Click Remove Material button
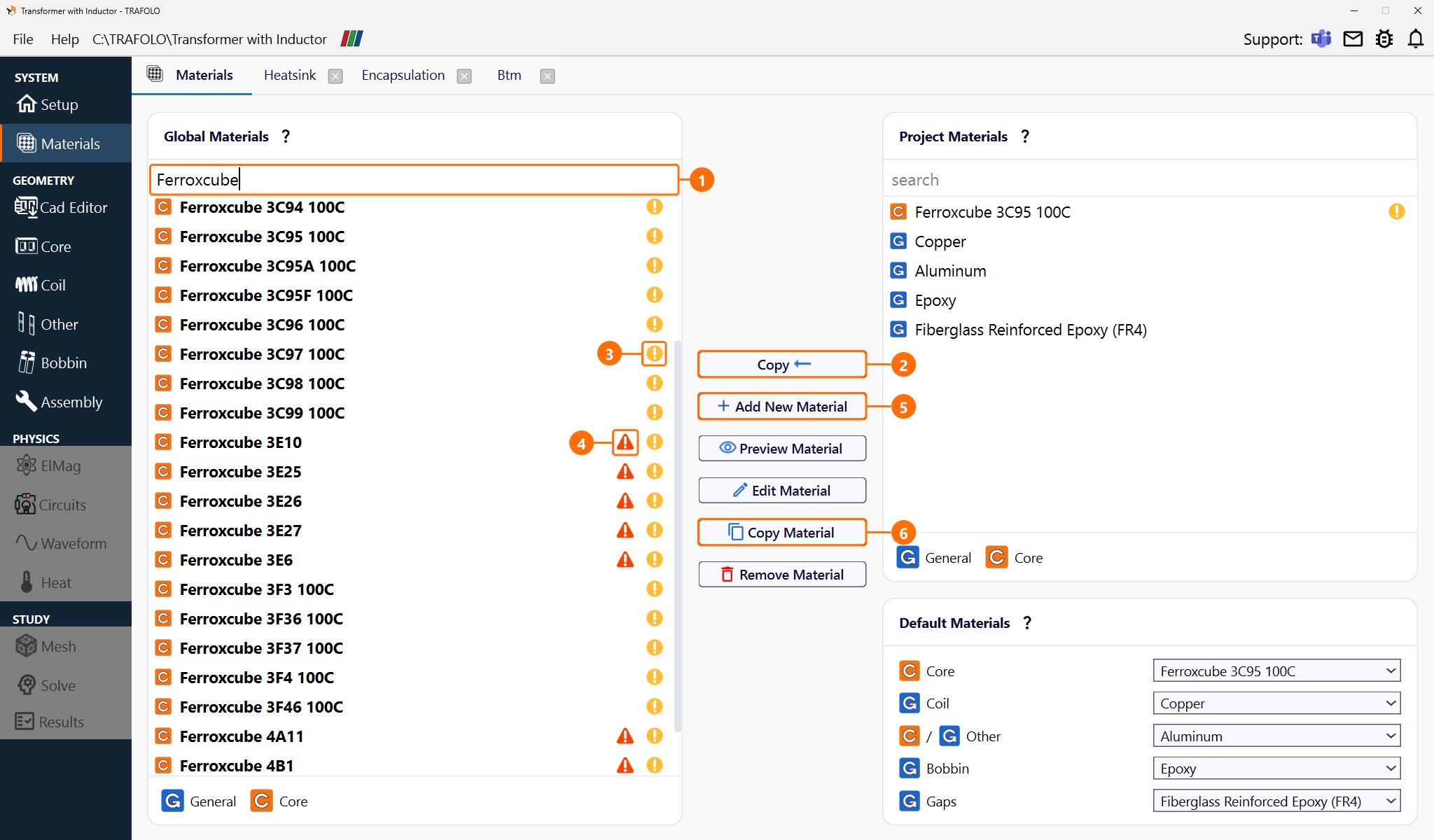This screenshot has width=1434, height=840. (x=782, y=575)
